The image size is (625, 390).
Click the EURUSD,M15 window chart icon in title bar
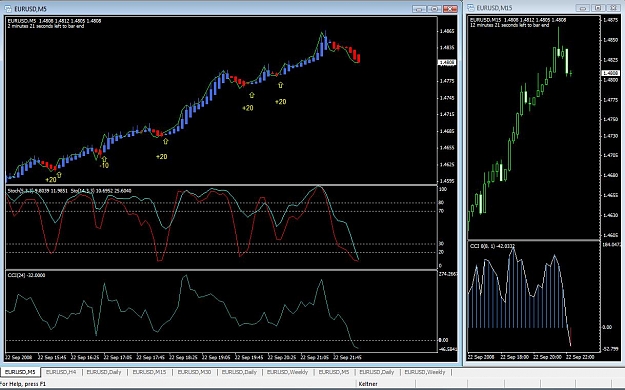(471, 8)
